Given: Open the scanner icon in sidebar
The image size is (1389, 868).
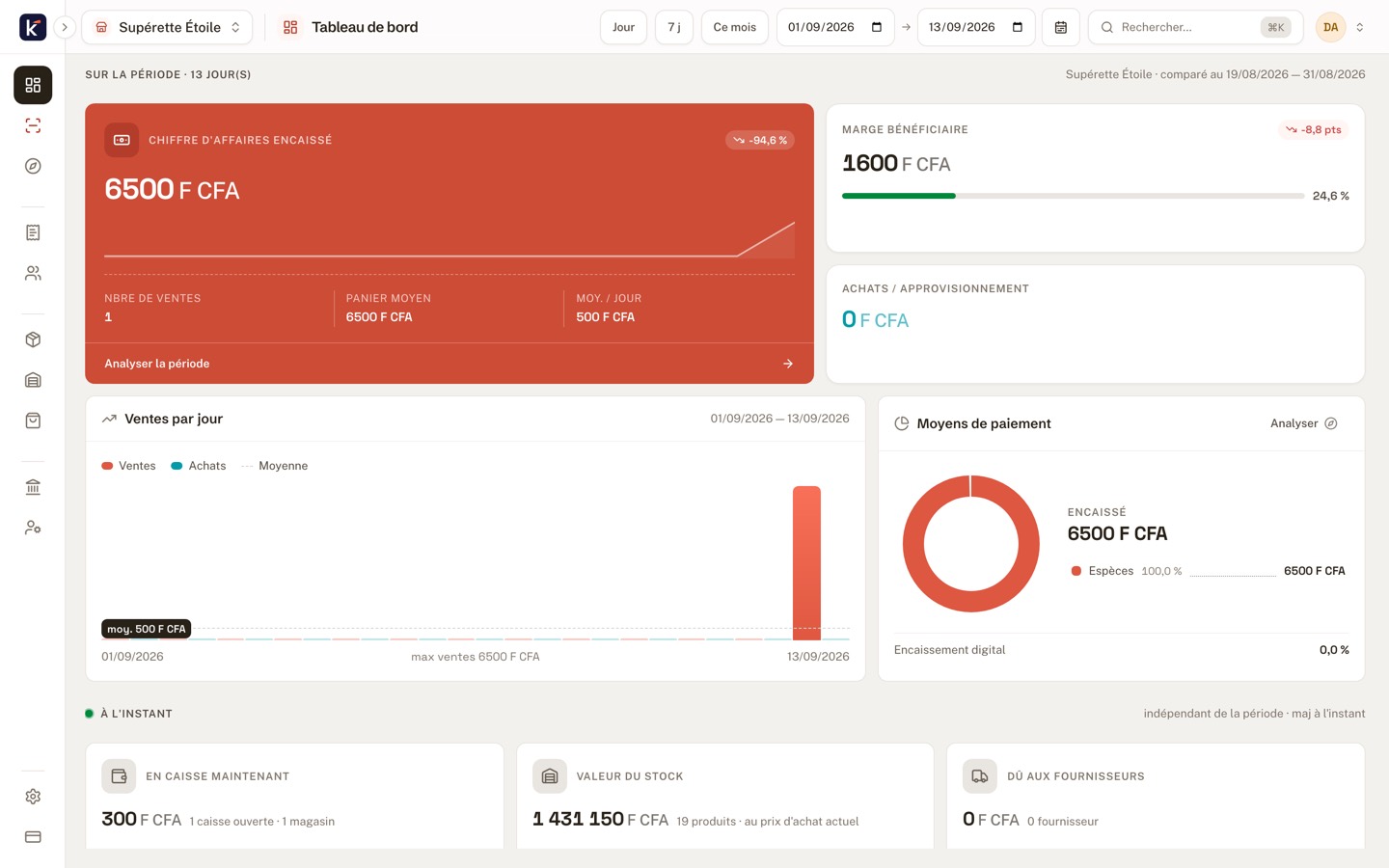Looking at the screenshot, I should click(33, 125).
